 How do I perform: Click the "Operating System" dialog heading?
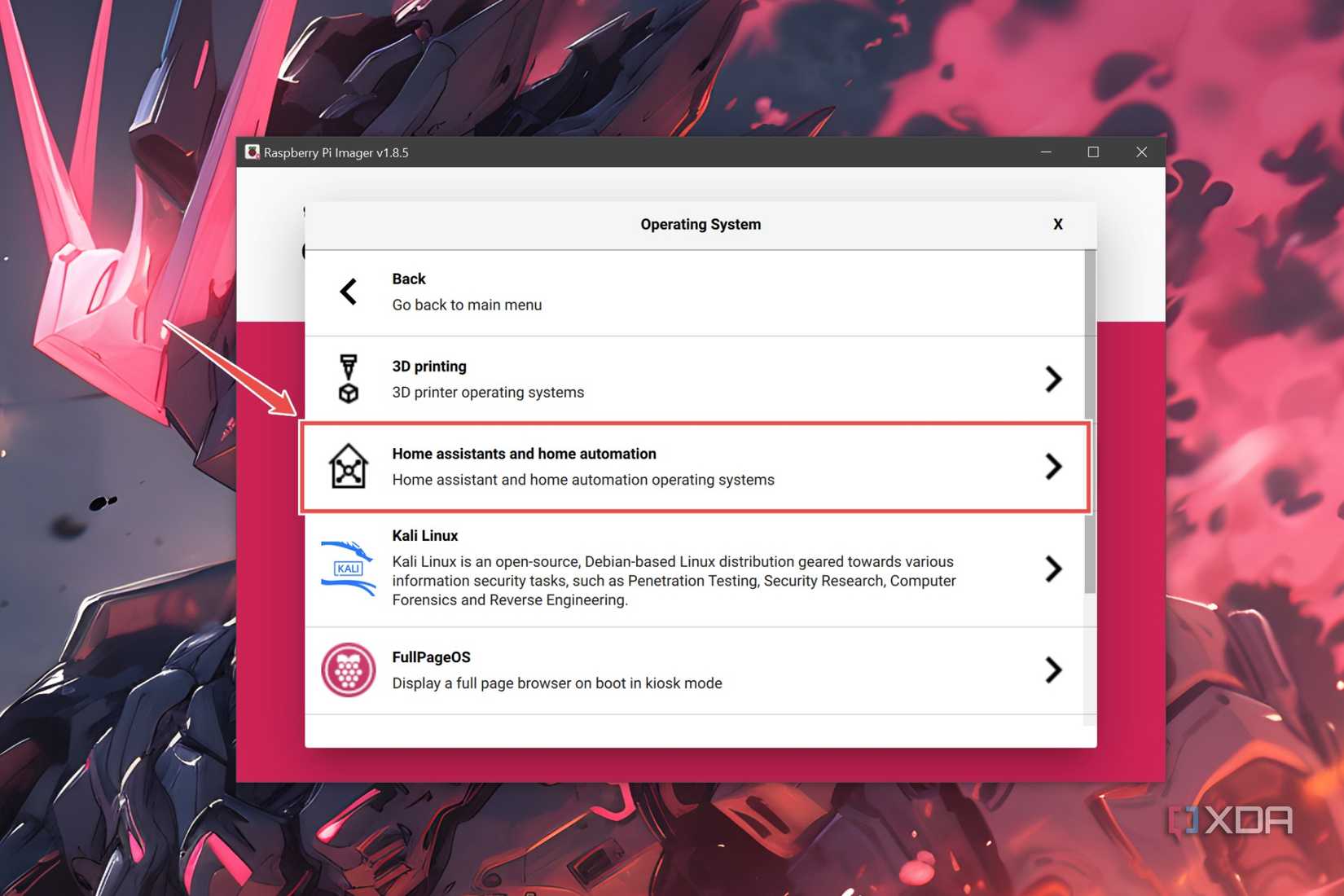pyautogui.click(x=701, y=224)
